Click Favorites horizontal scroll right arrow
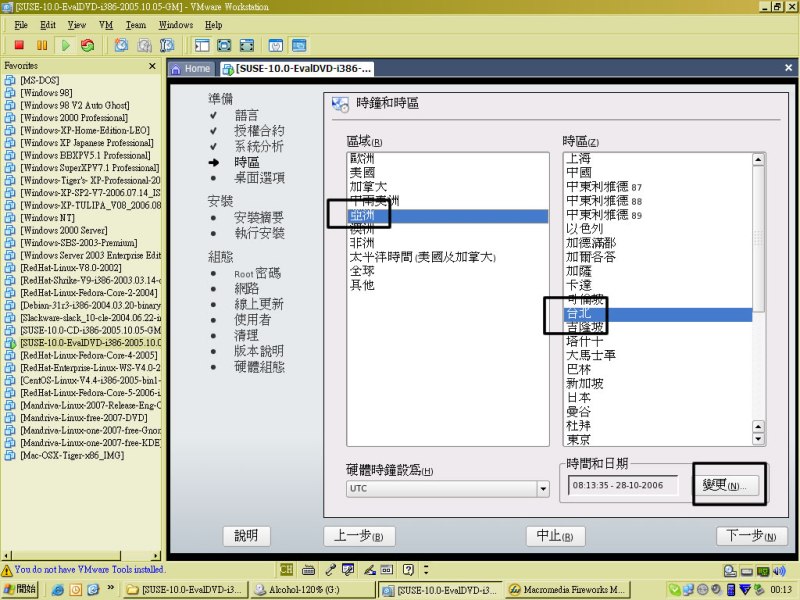The width and height of the screenshot is (800, 600). coord(156,556)
